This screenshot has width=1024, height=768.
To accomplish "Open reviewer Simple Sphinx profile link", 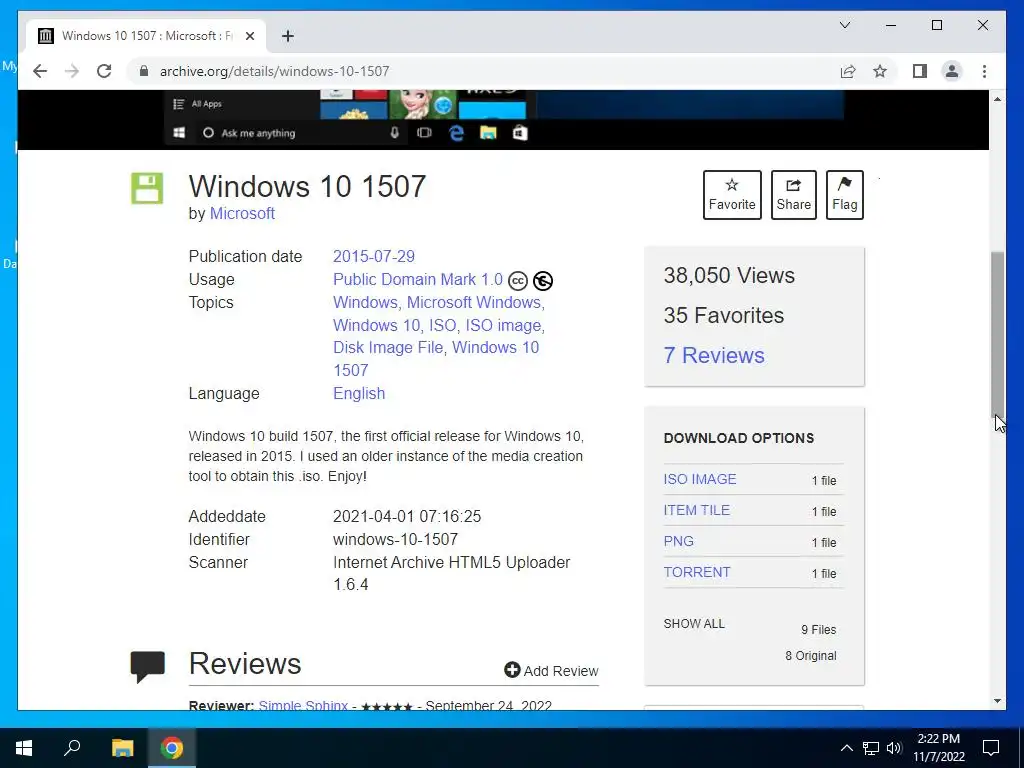I will click(303, 705).
